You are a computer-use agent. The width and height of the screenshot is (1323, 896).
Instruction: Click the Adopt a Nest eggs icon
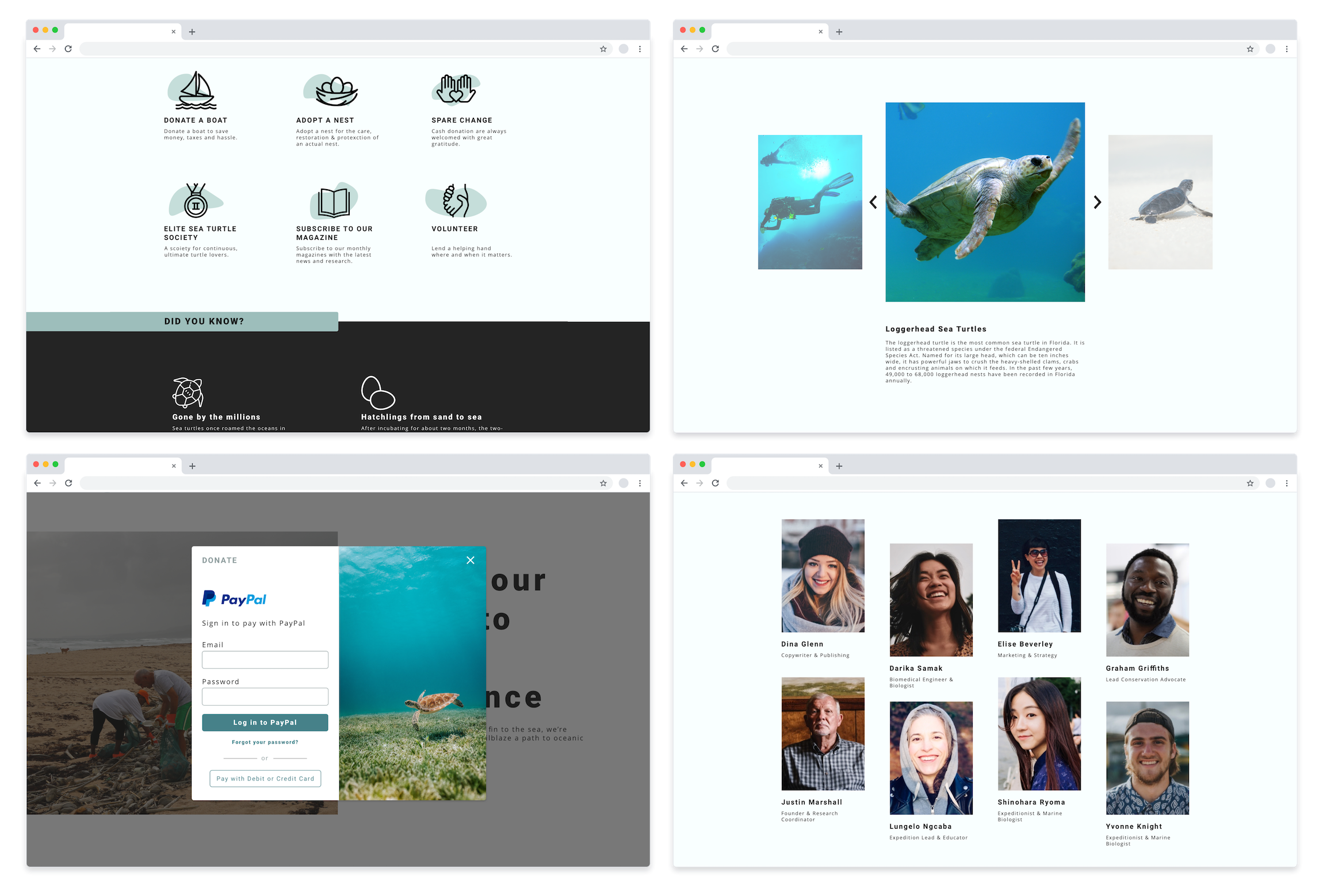(336, 91)
